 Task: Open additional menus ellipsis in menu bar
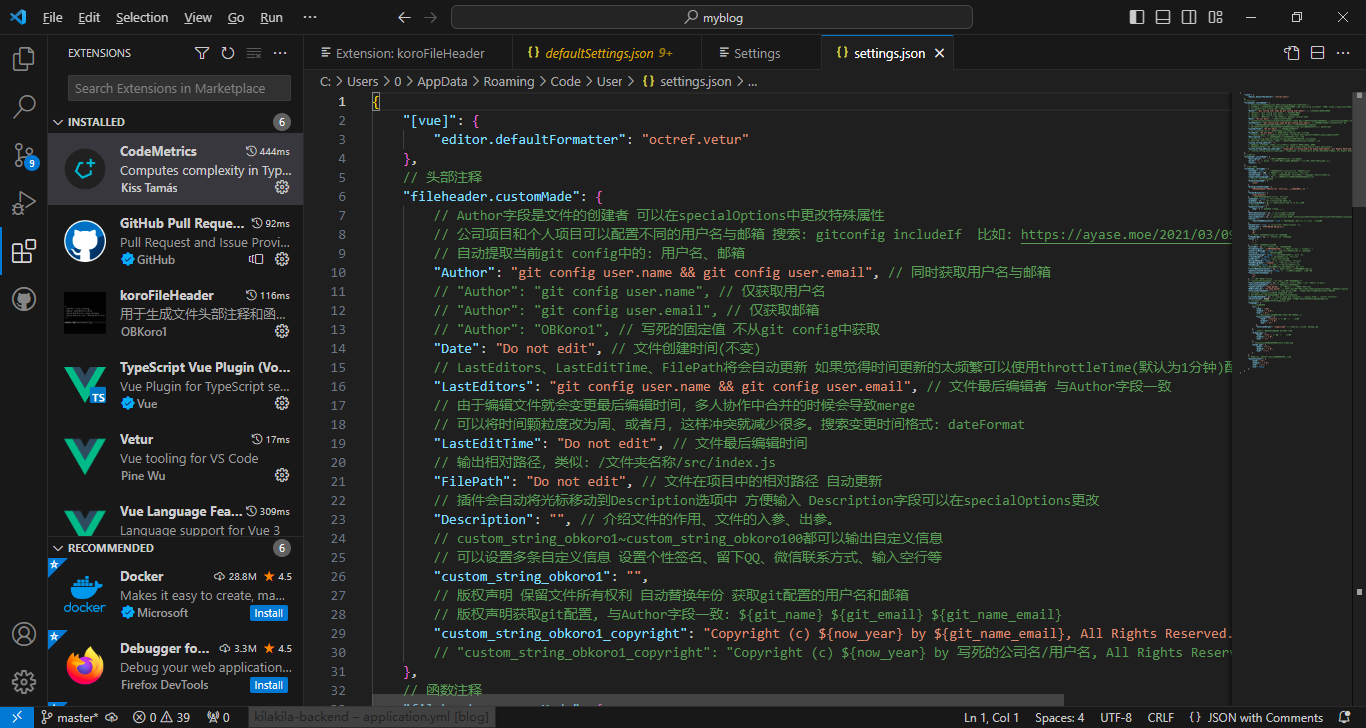click(310, 17)
